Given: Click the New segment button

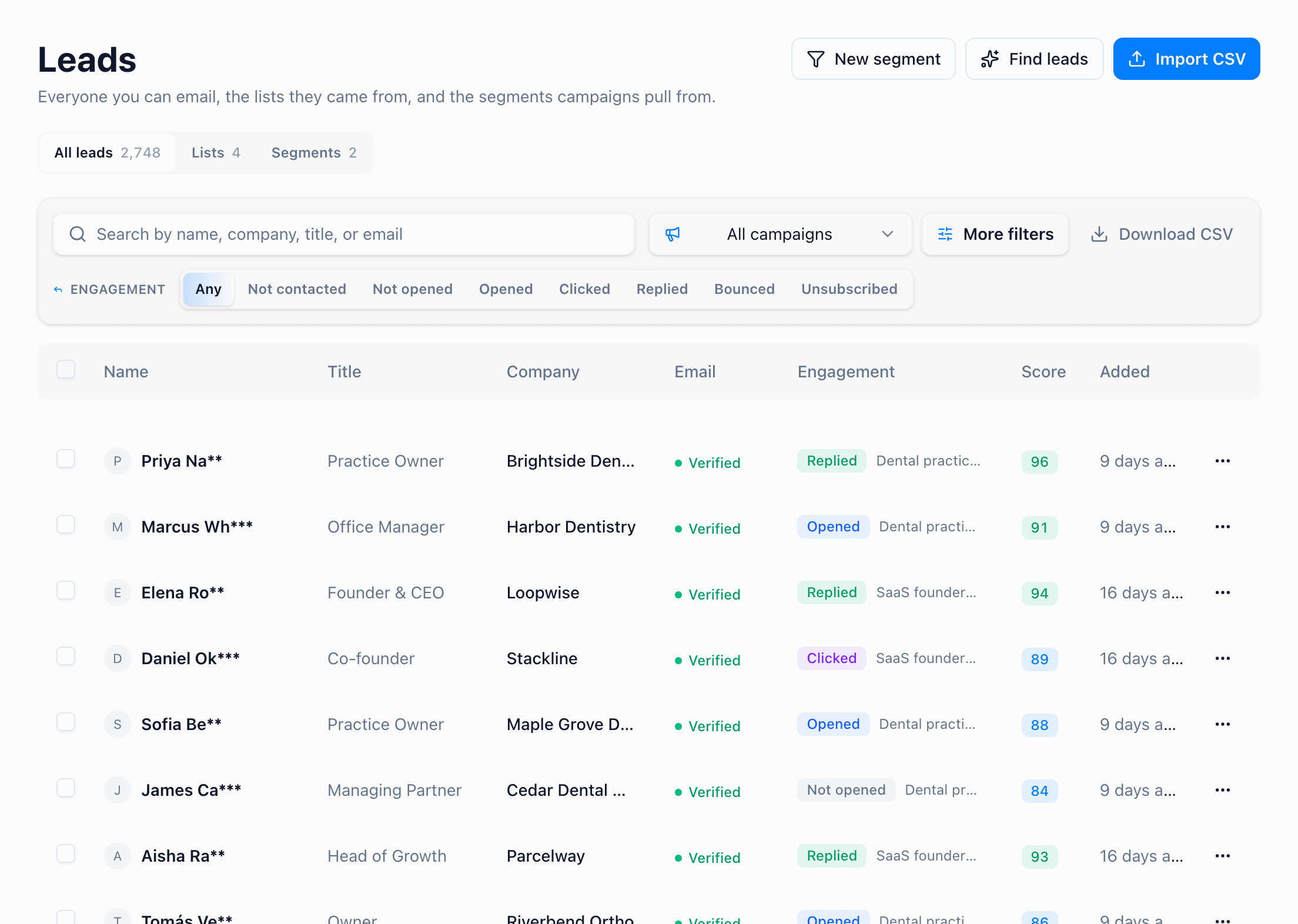Looking at the screenshot, I should pyautogui.click(x=874, y=59).
